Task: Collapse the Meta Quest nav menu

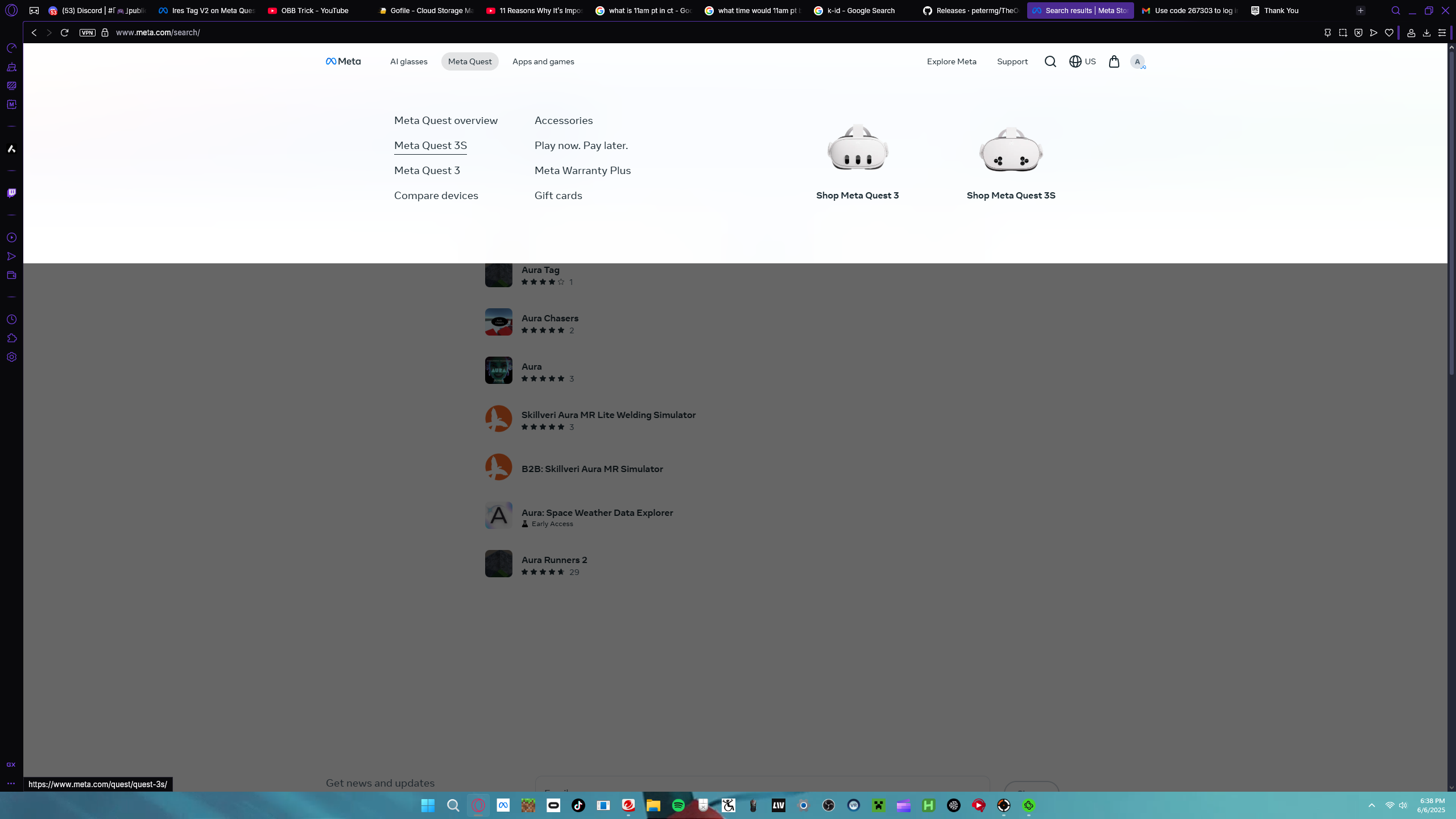Action: pos(470,61)
